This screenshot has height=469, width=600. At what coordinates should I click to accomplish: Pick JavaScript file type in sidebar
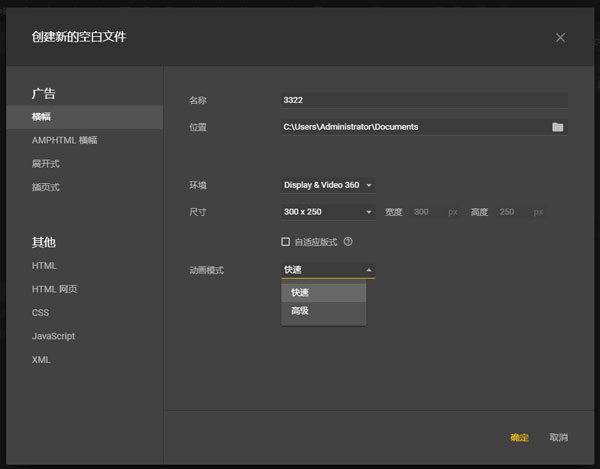coord(53,336)
